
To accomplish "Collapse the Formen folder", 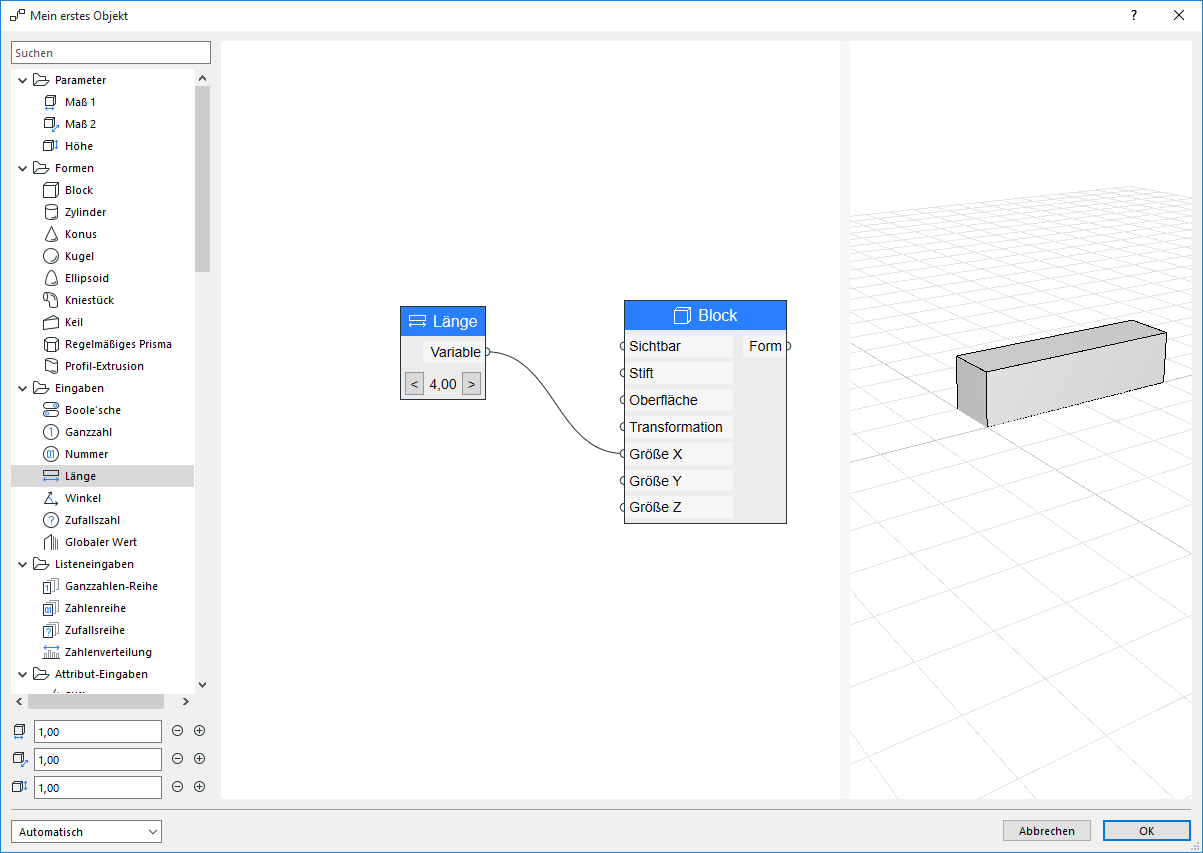I will pyautogui.click(x=22, y=168).
